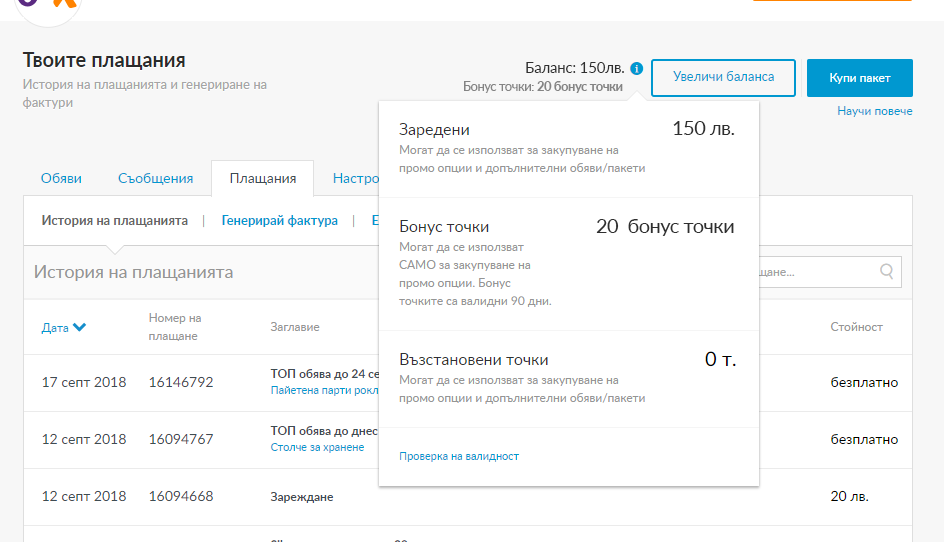
Task: Open Столче за хранене listing link
Action: tap(317, 447)
